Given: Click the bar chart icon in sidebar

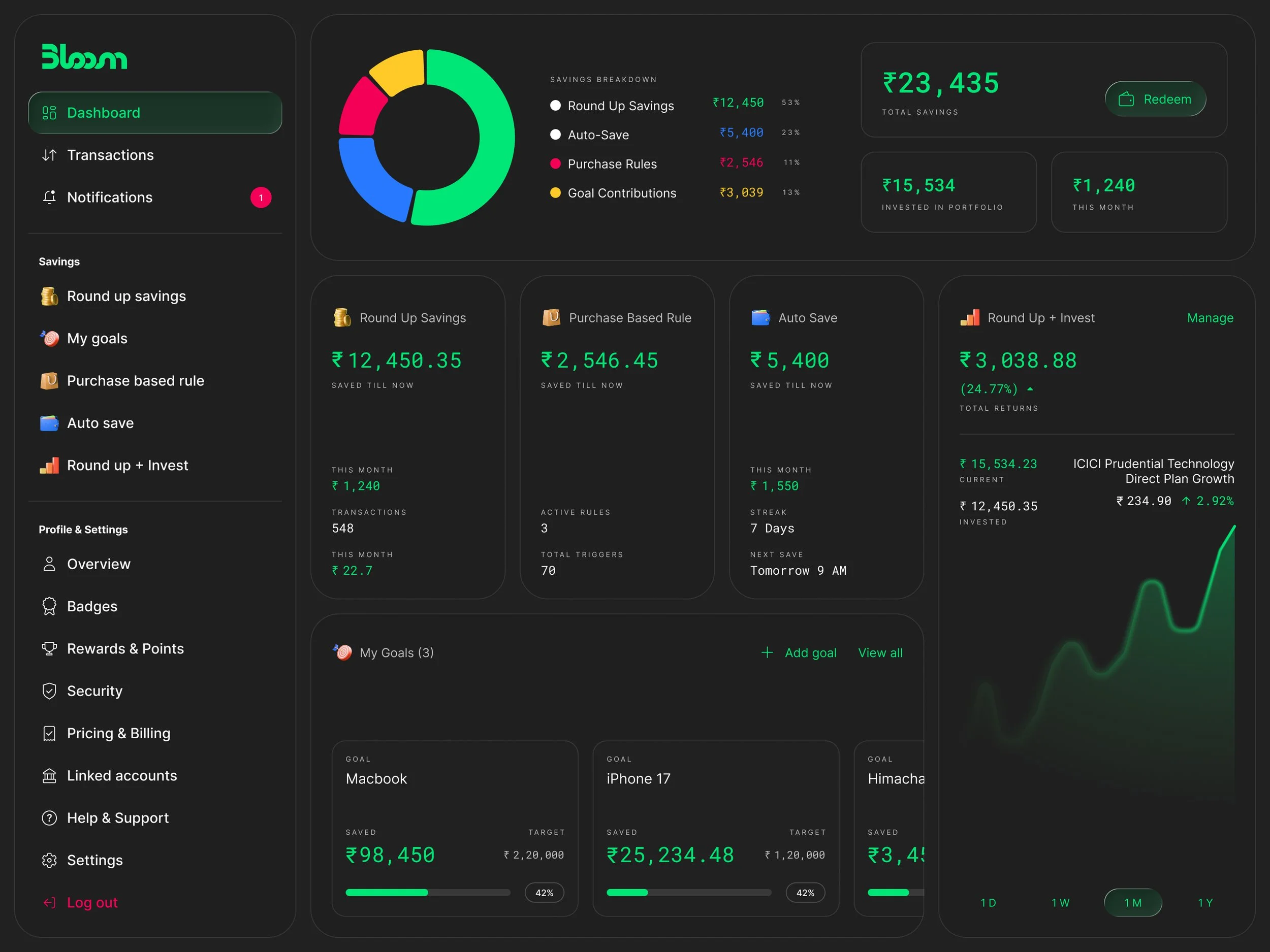Looking at the screenshot, I should click(x=49, y=466).
